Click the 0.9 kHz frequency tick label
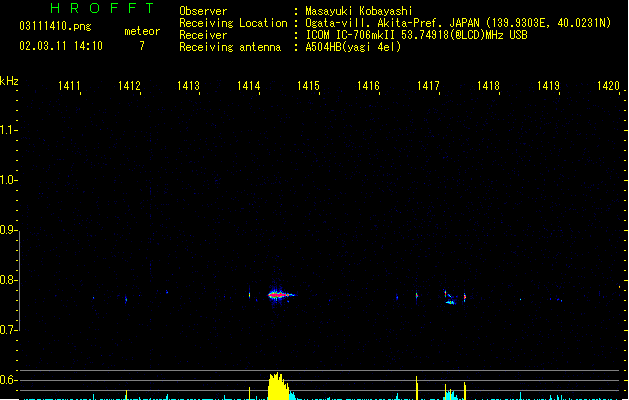This screenshot has height=400, width=629. click(x=8, y=230)
